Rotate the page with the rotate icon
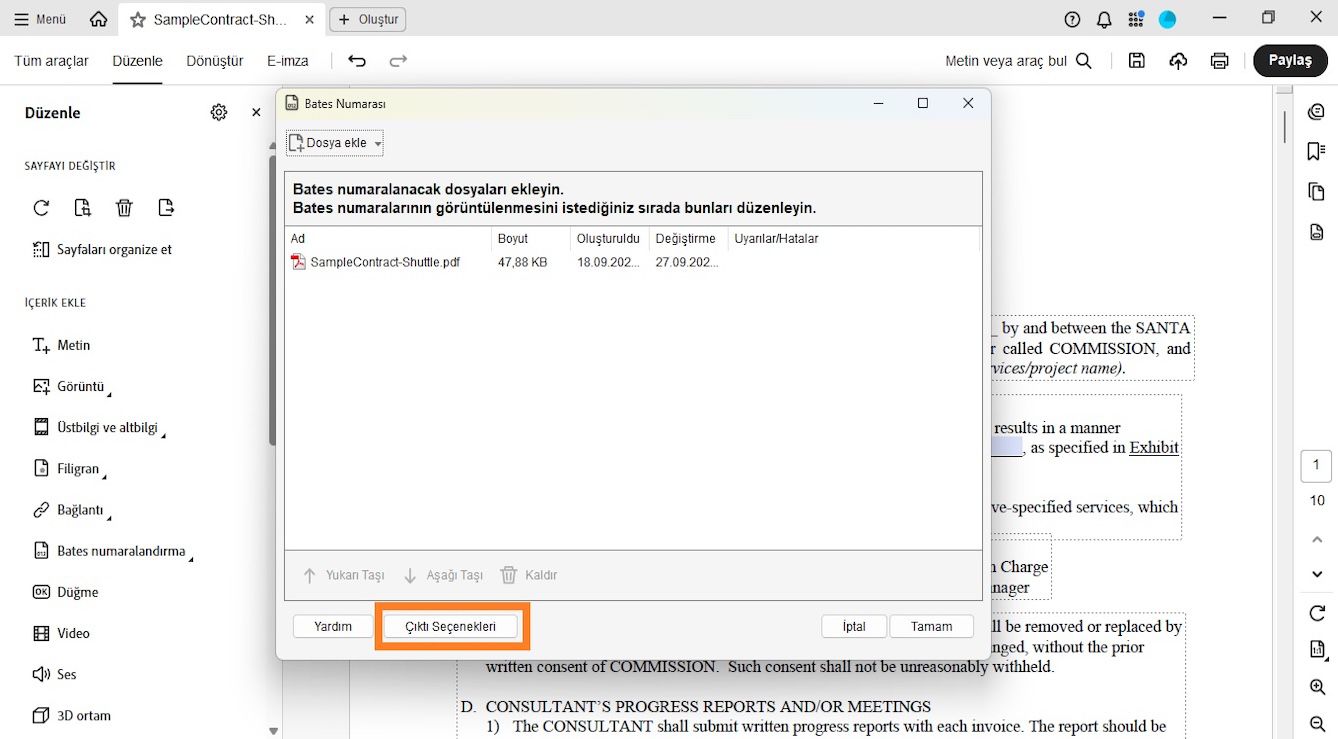The image size is (1338, 739). [x=41, y=208]
